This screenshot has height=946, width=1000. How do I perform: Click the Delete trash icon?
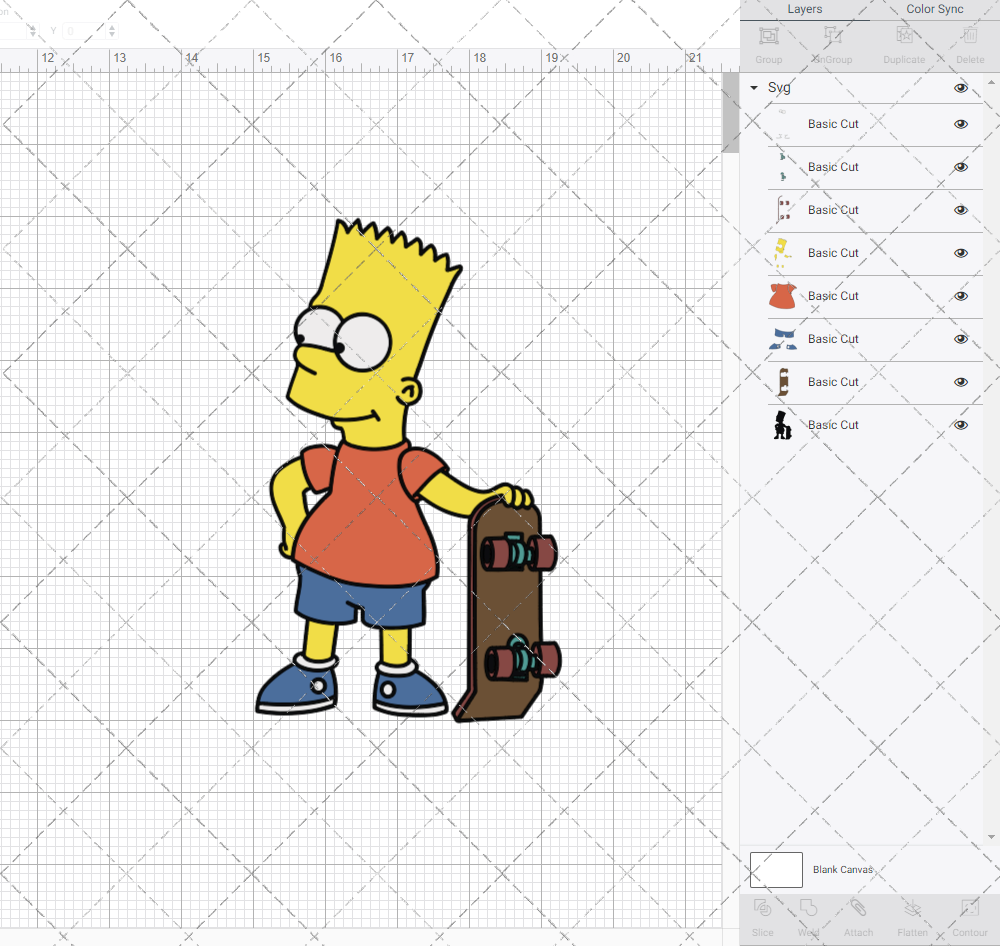tap(970, 36)
